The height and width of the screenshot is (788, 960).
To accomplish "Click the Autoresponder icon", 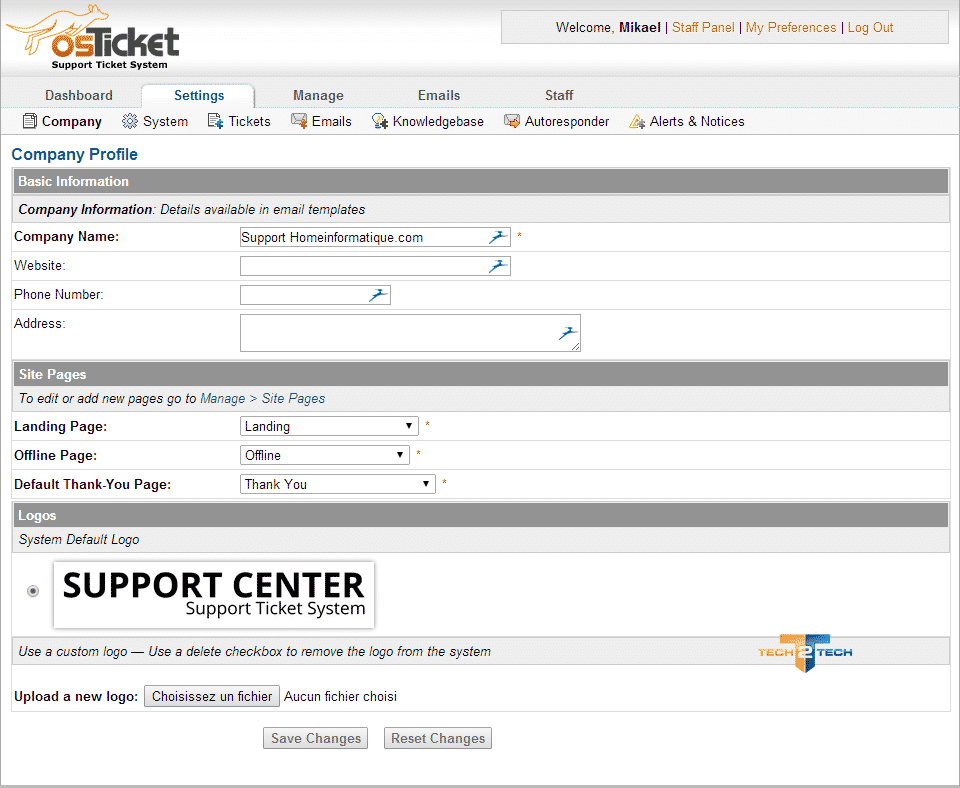I will pyautogui.click(x=512, y=122).
